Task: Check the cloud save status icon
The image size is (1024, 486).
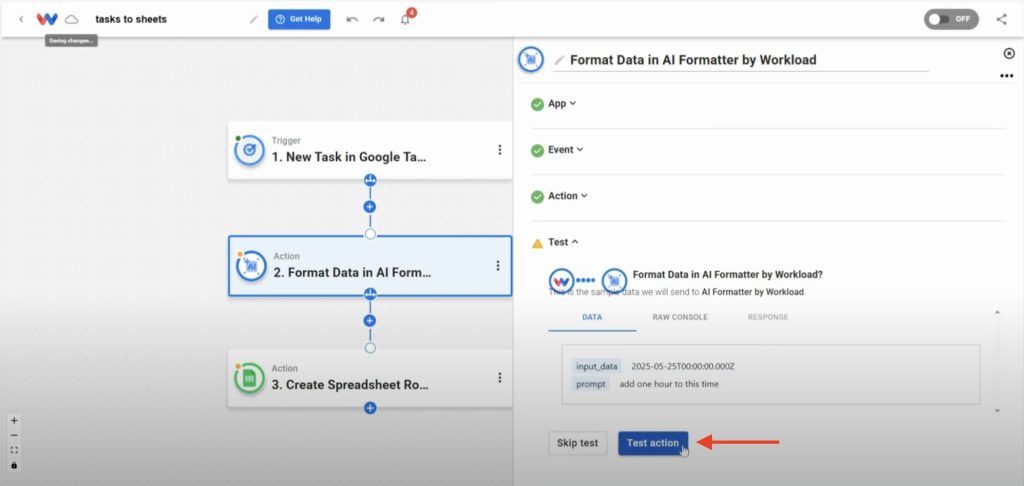Action: tap(71, 20)
